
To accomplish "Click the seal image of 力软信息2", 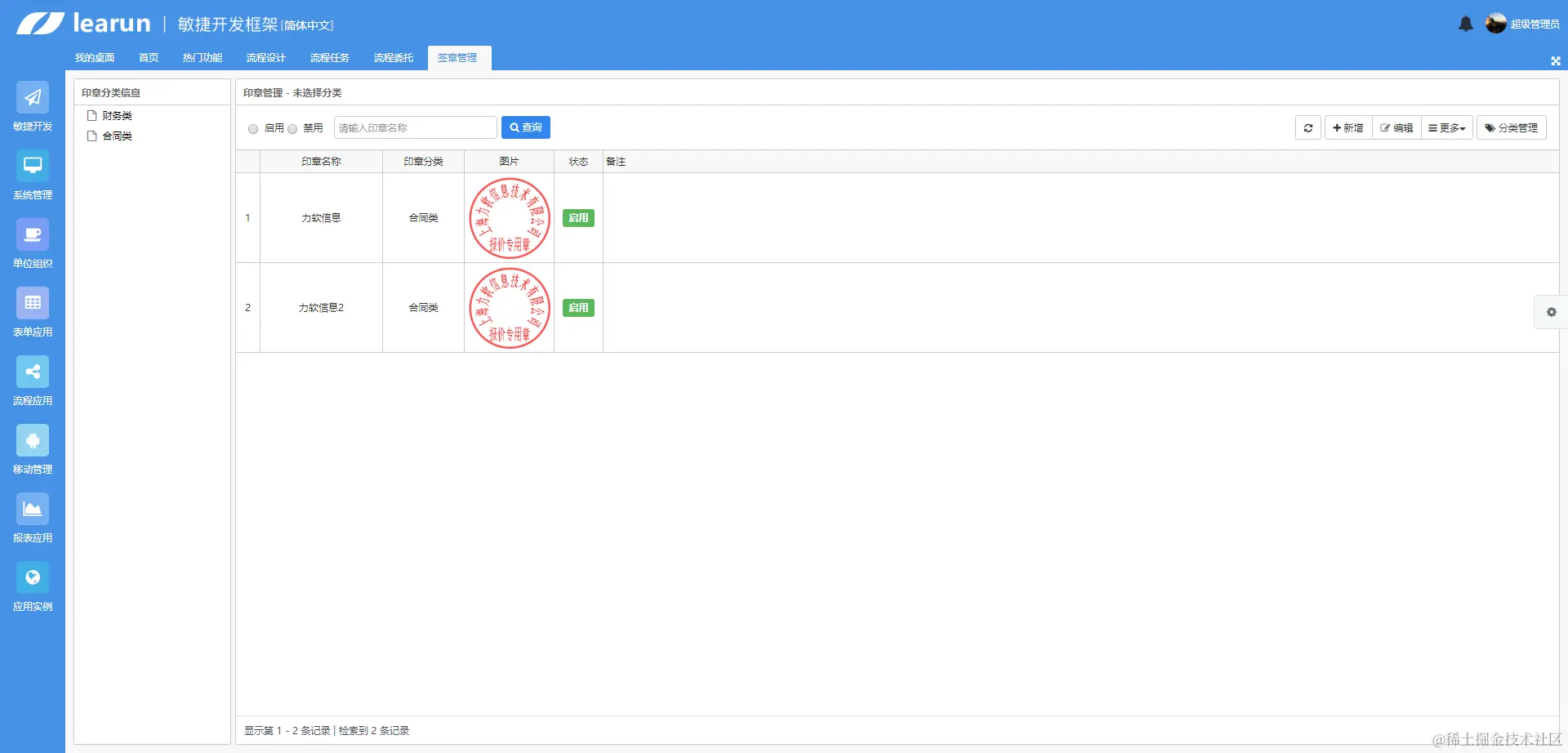I will coord(510,308).
